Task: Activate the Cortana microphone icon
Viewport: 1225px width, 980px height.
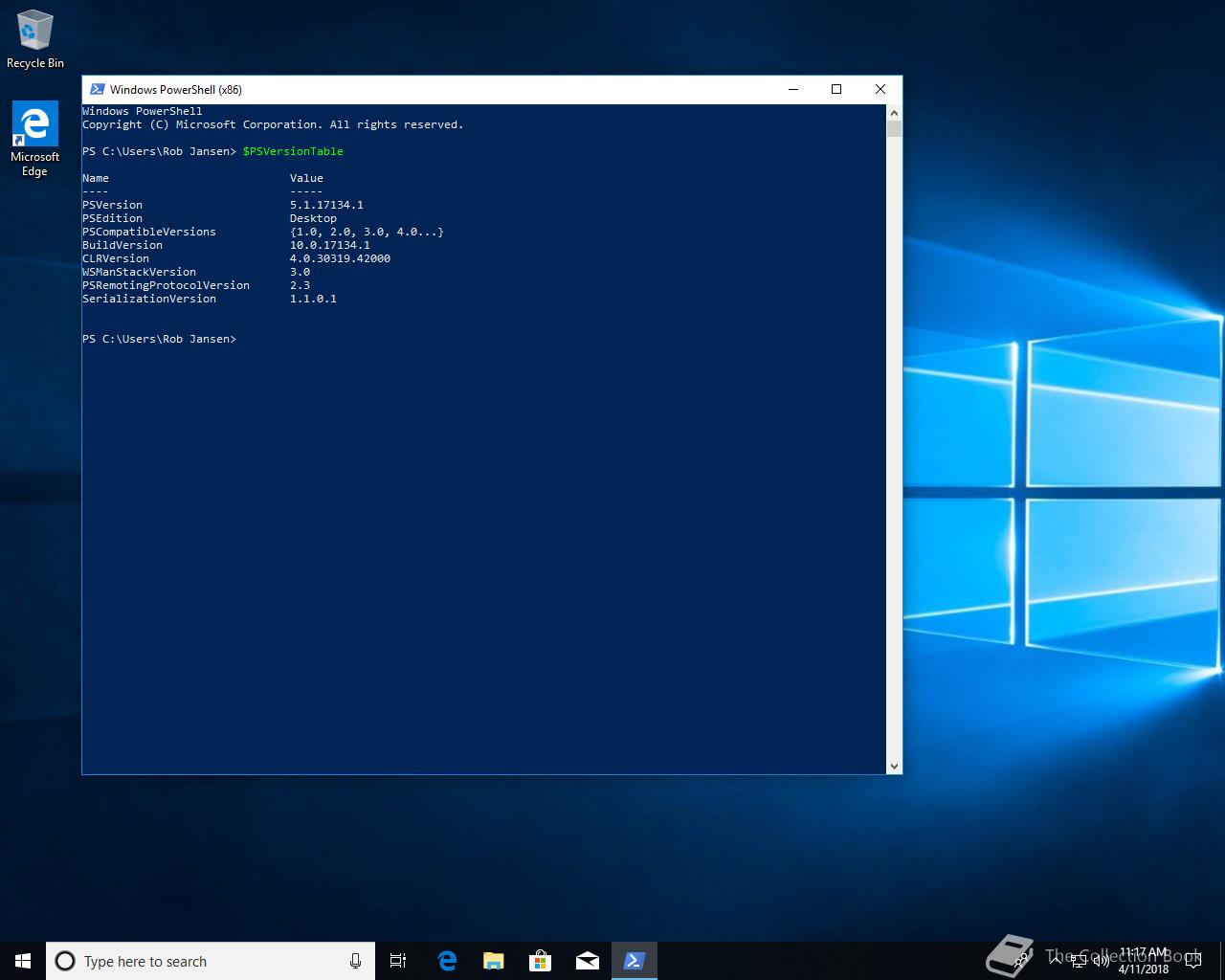Action: tap(355, 961)
